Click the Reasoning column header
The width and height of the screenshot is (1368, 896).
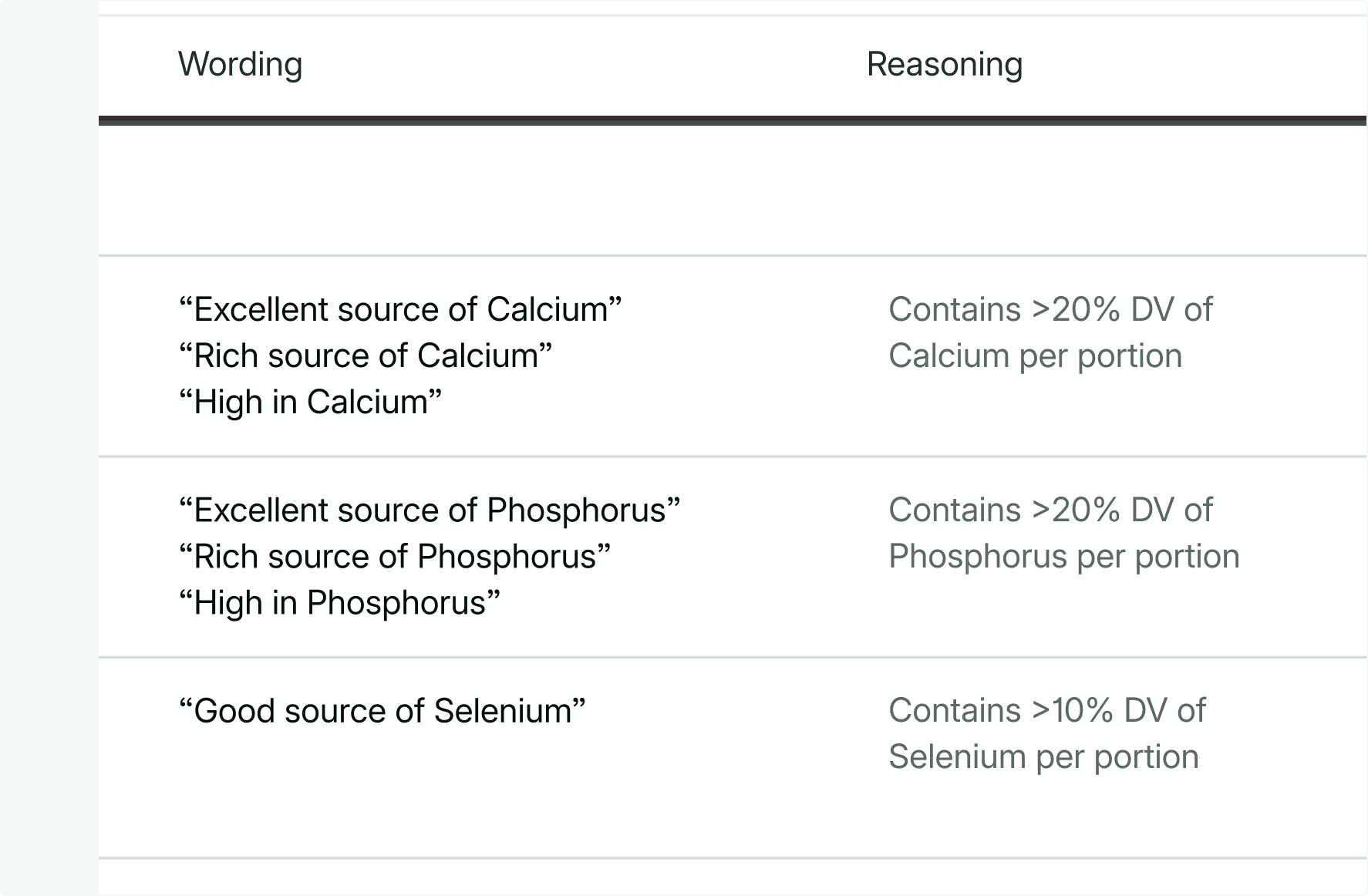point(944,64)
